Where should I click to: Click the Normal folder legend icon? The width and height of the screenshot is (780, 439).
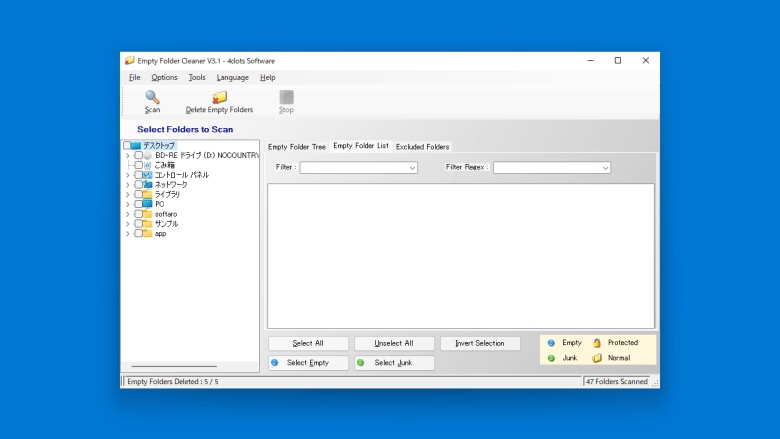point(597,358)
